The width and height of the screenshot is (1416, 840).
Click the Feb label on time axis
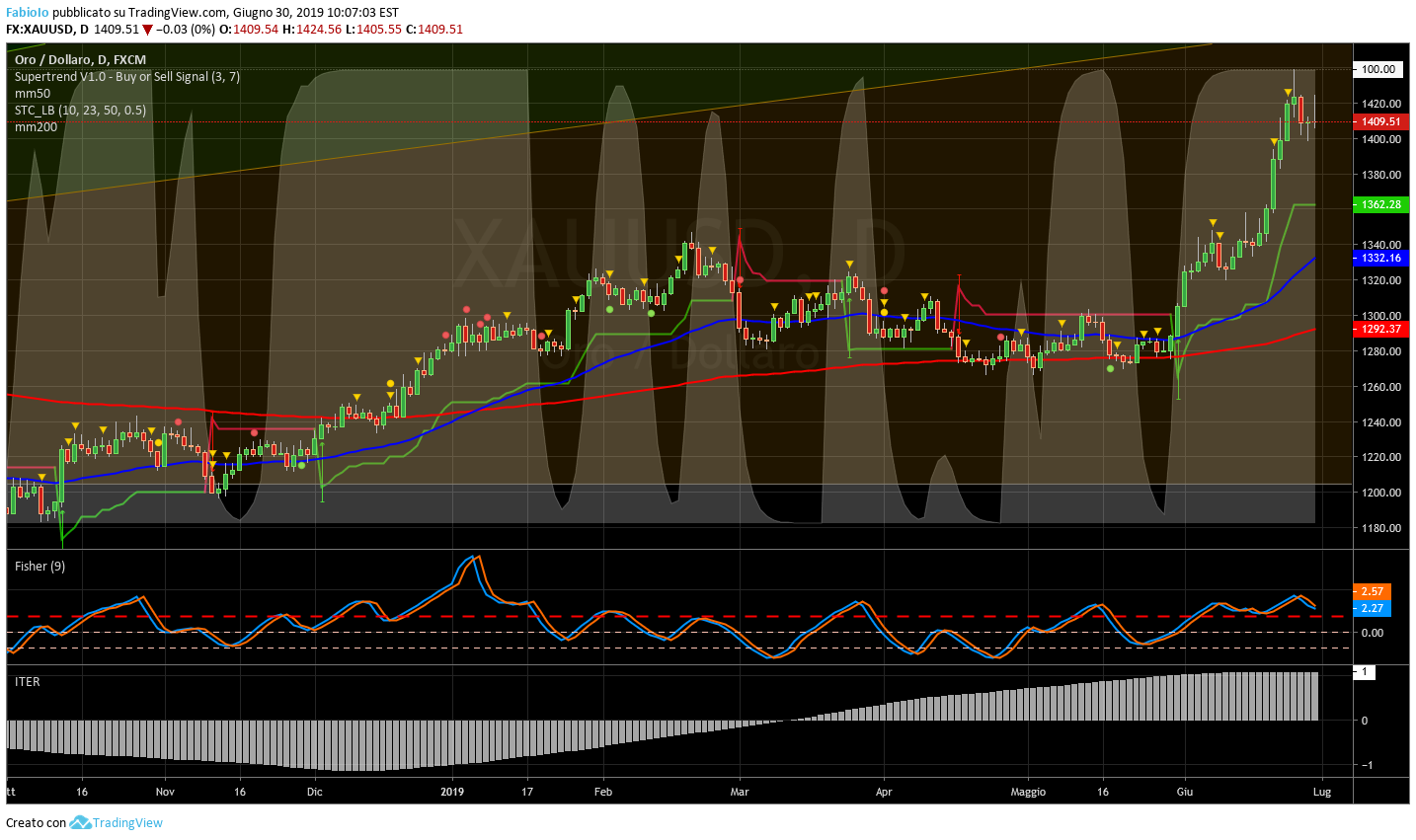[602, 792]
